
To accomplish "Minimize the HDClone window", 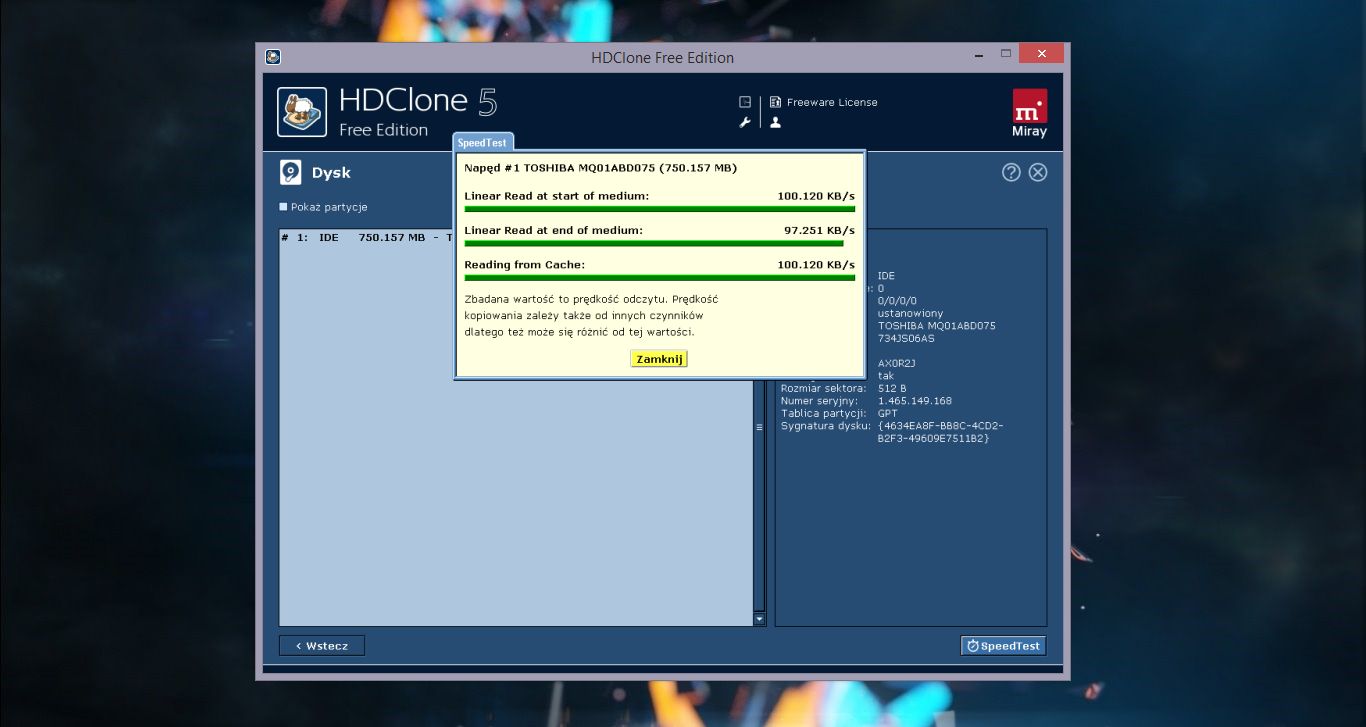I will 977,53.
